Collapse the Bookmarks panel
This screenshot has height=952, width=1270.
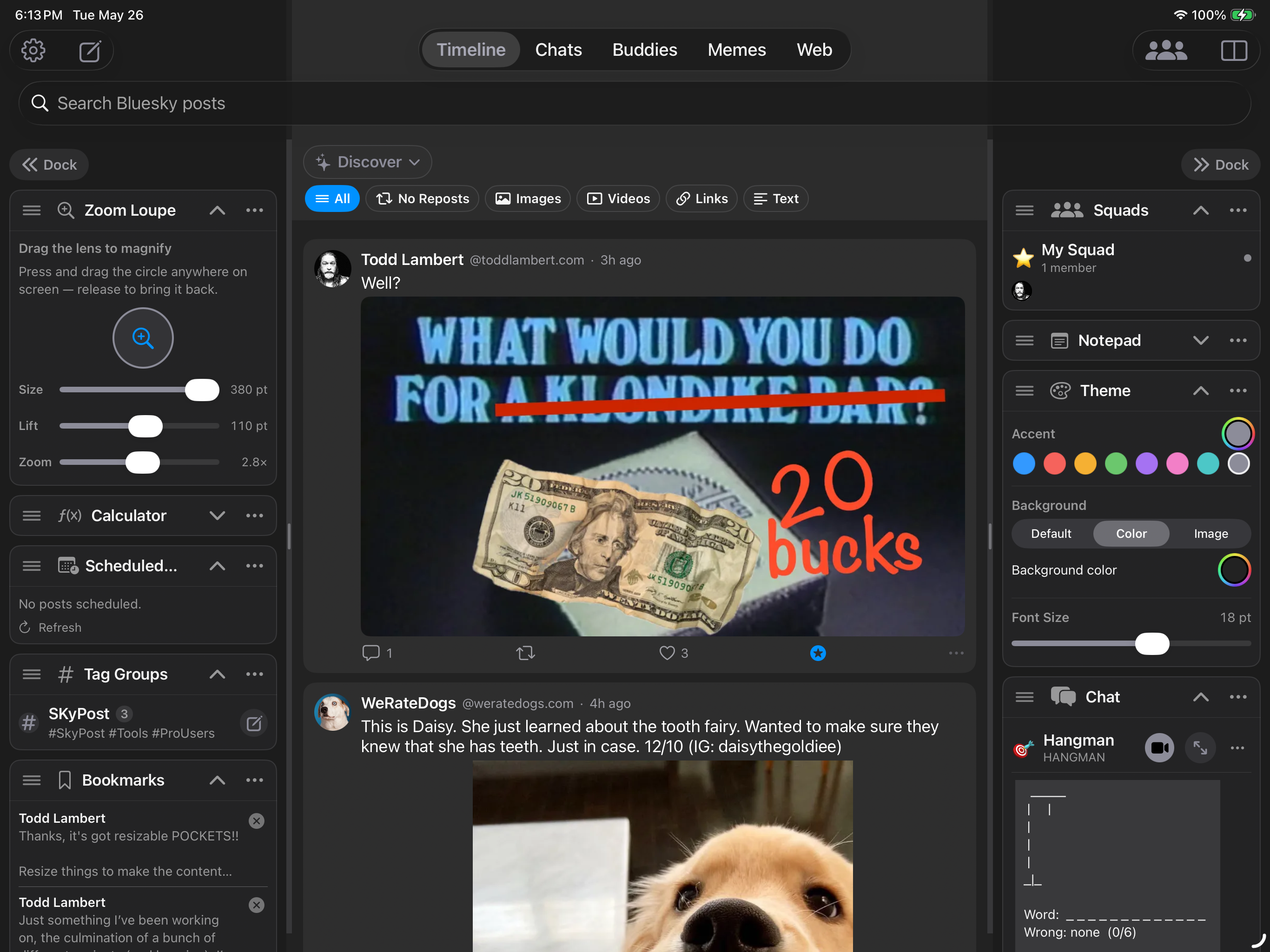click(x=217, y=780)
